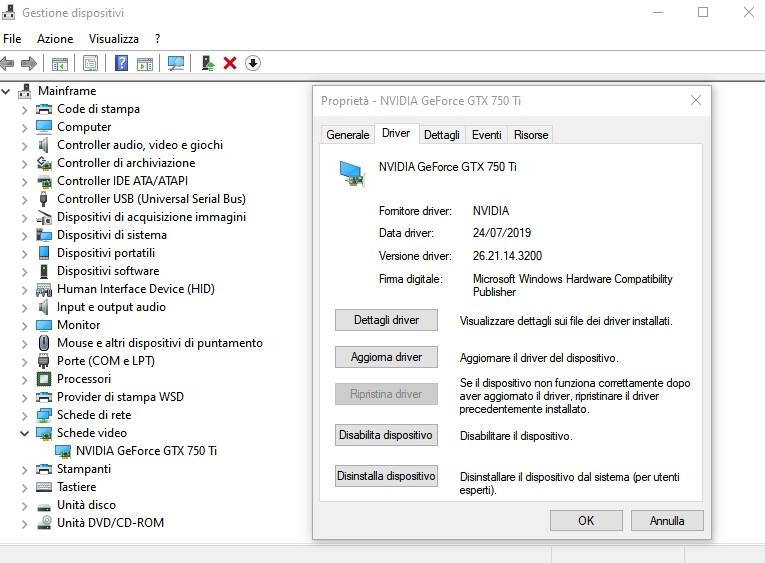Click the Schede di rete network icon
765x563 pixels.
(x=44, y=415)
